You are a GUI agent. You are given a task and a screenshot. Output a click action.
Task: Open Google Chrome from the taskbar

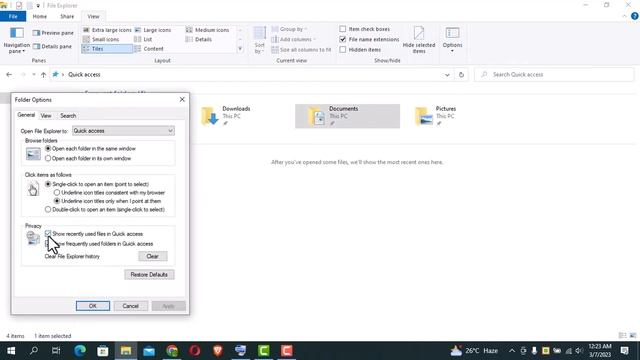pos(172,351)
